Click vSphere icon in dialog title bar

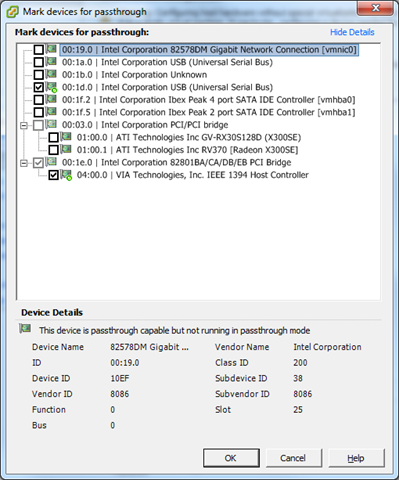(12, 12)
